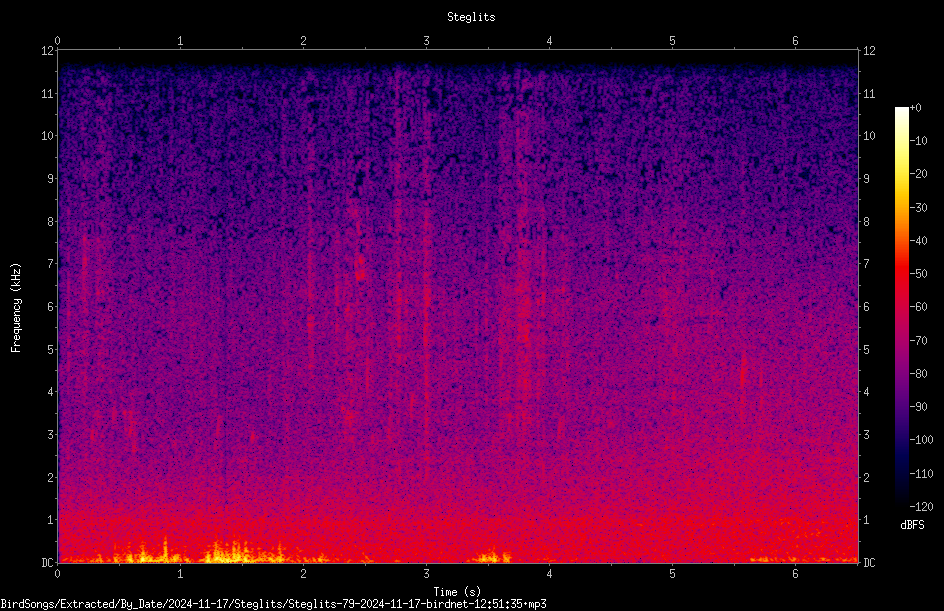This screenshot has height=611, width=944.
Task: Click the +0 value atop the dBFS scale
Action: tap(915, 108)
